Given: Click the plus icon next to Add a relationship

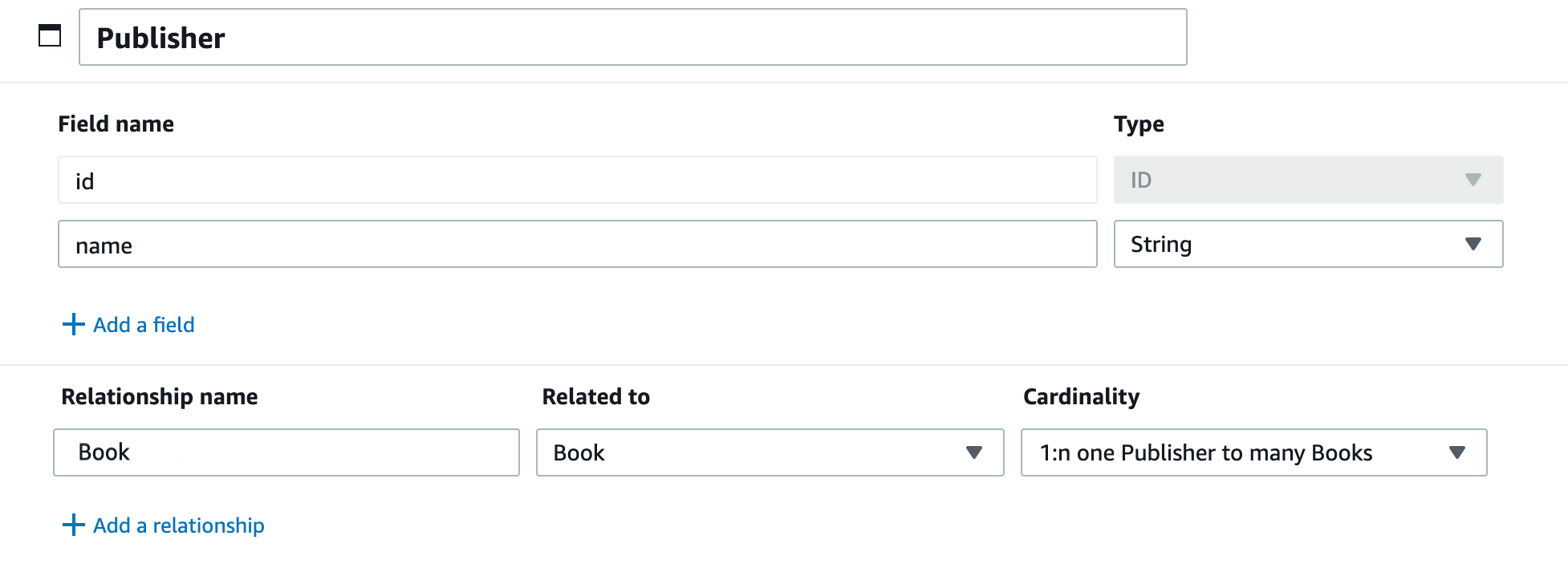Looking at the screenshot, I should (x=73, y=525).
